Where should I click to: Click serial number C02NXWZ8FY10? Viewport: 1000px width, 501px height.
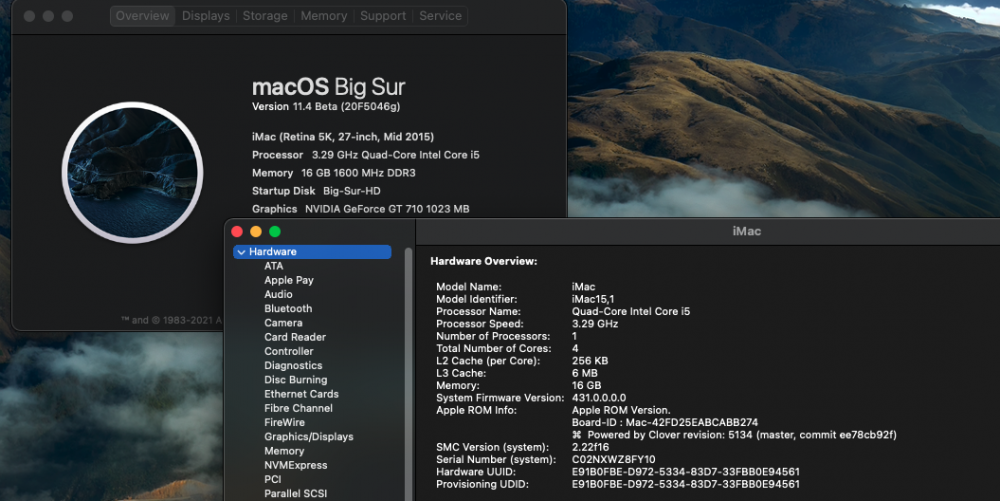pyautogui.click(x=614, y=460)
